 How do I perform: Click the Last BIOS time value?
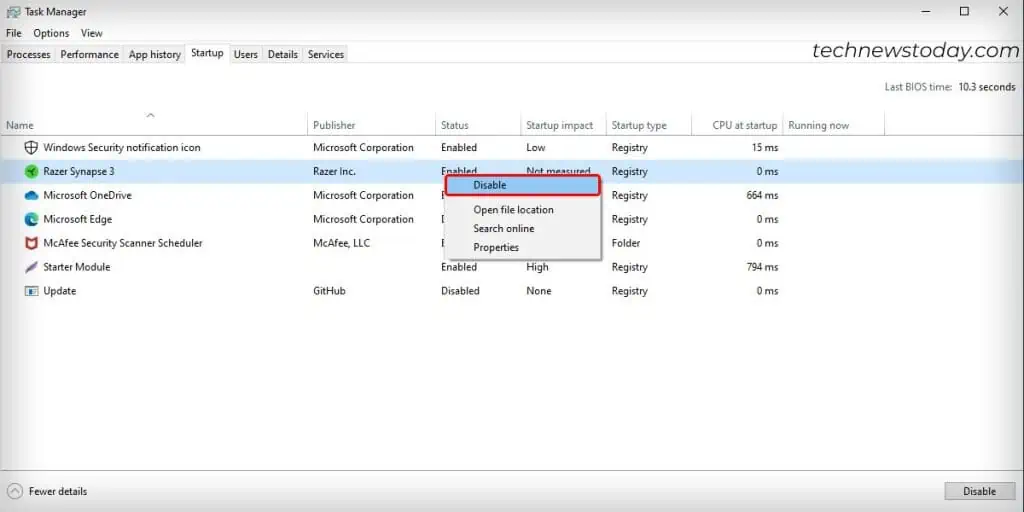[x=987, y=87]
